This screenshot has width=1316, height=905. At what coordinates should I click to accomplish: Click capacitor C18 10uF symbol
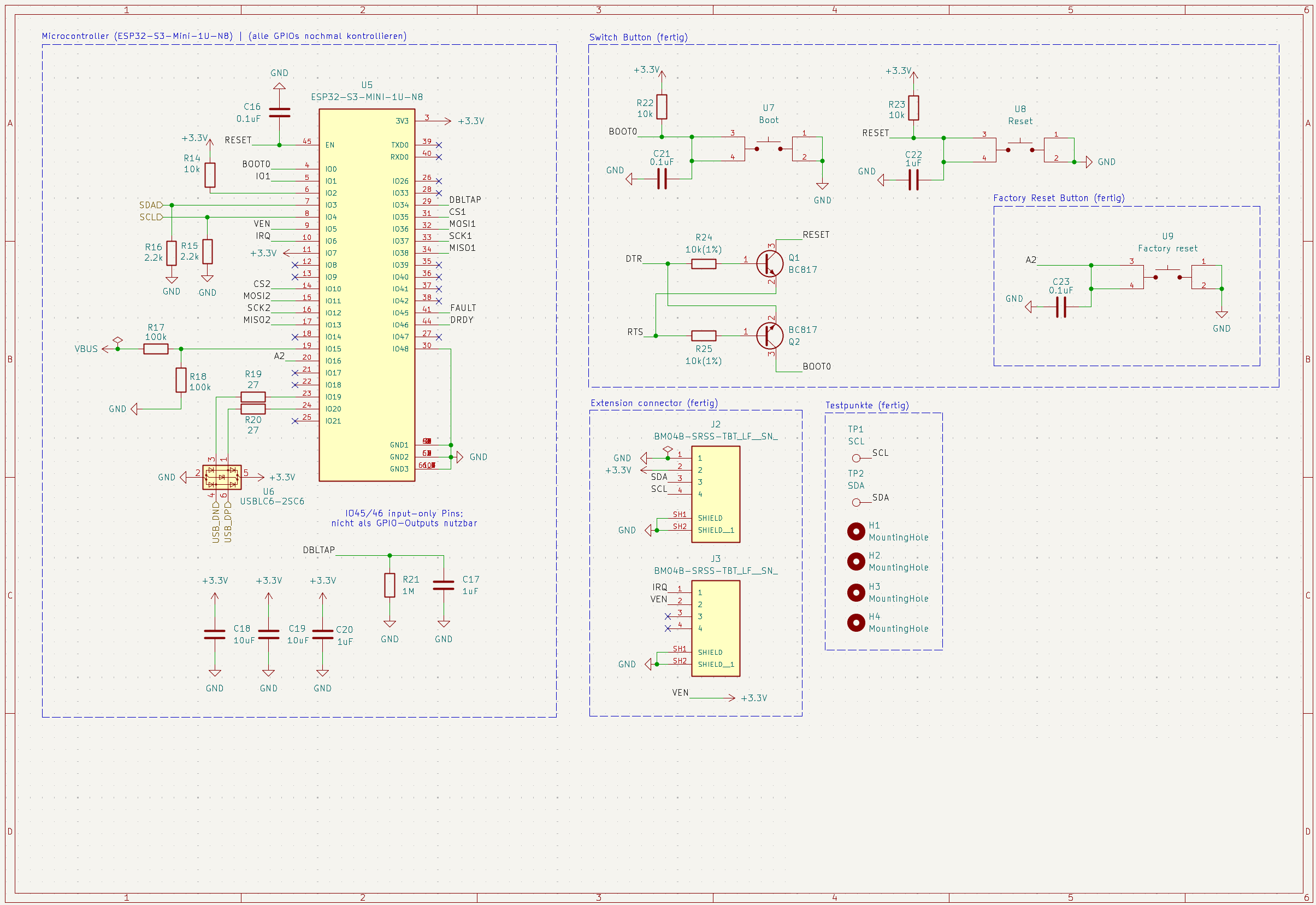click(x=214, y=634)
